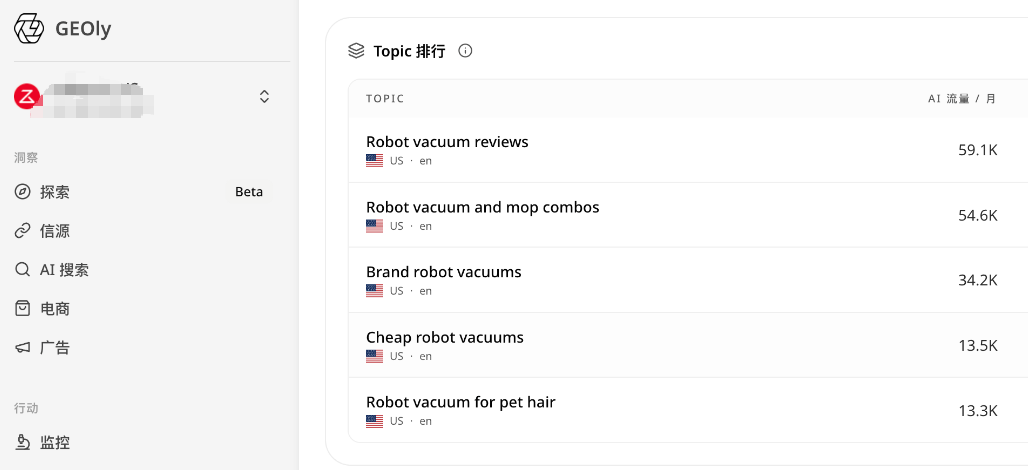This screenshot has width=1028, height=470.
Task: Select the 监控 microscope icon
Action: 23,442
